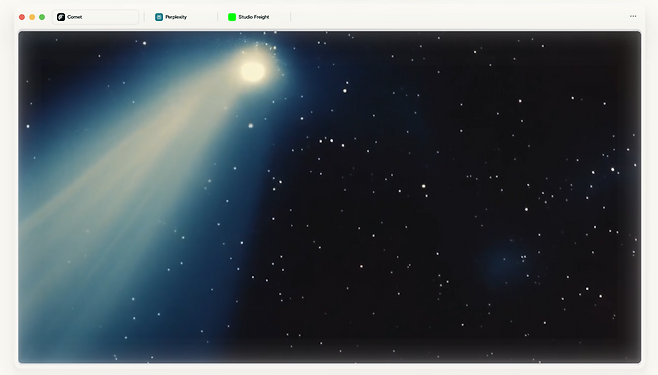Select the Studio Freight tab title text
This screenshot has height=375, width=658.
(254, 17)
